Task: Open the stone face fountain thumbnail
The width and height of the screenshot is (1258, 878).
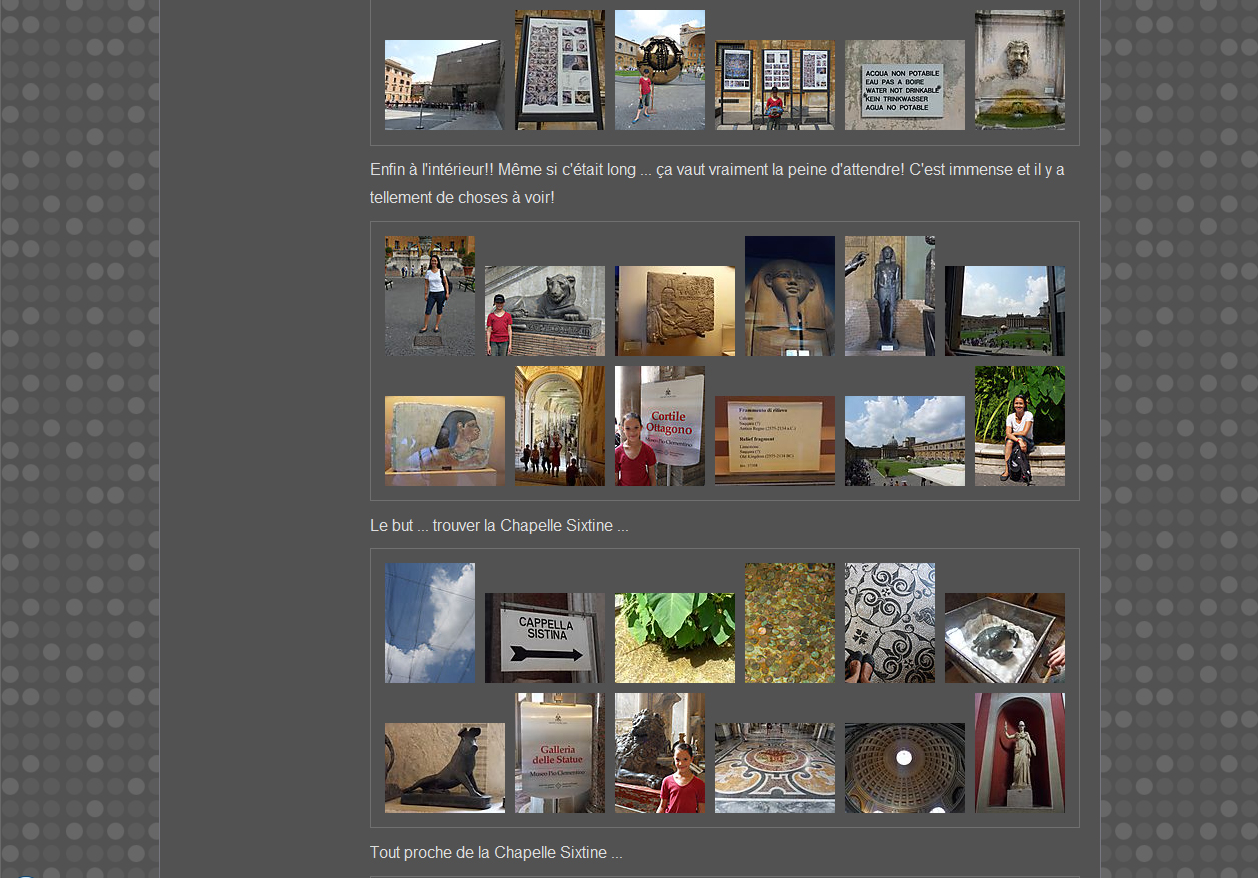Action: pyautogui.click(x=1019, y=70)
